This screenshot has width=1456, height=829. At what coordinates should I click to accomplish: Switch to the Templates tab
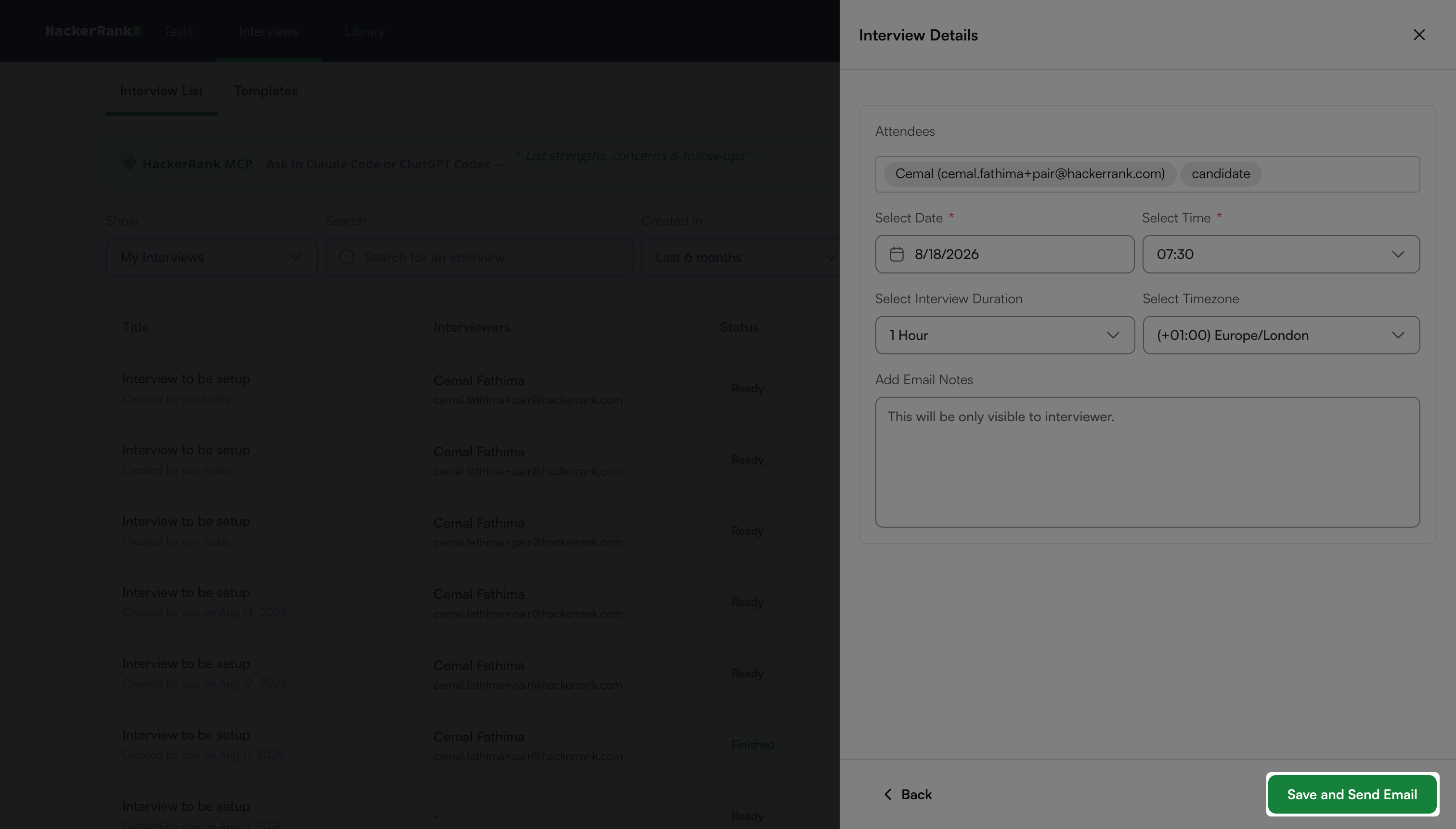(x=266, y=91)
